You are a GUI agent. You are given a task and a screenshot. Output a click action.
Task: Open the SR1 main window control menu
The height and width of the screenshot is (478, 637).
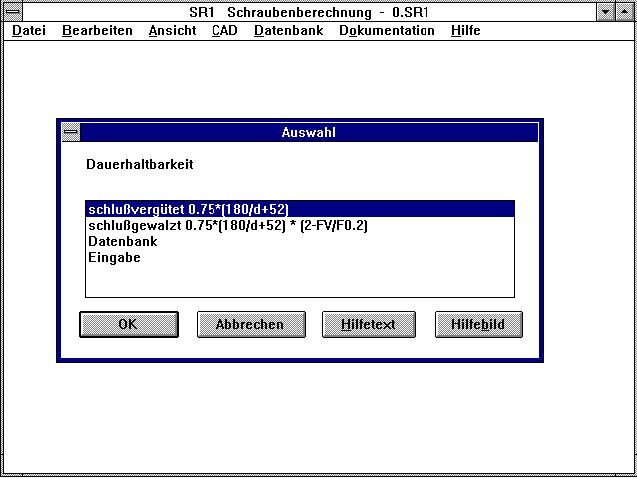[x=13, y=11]
